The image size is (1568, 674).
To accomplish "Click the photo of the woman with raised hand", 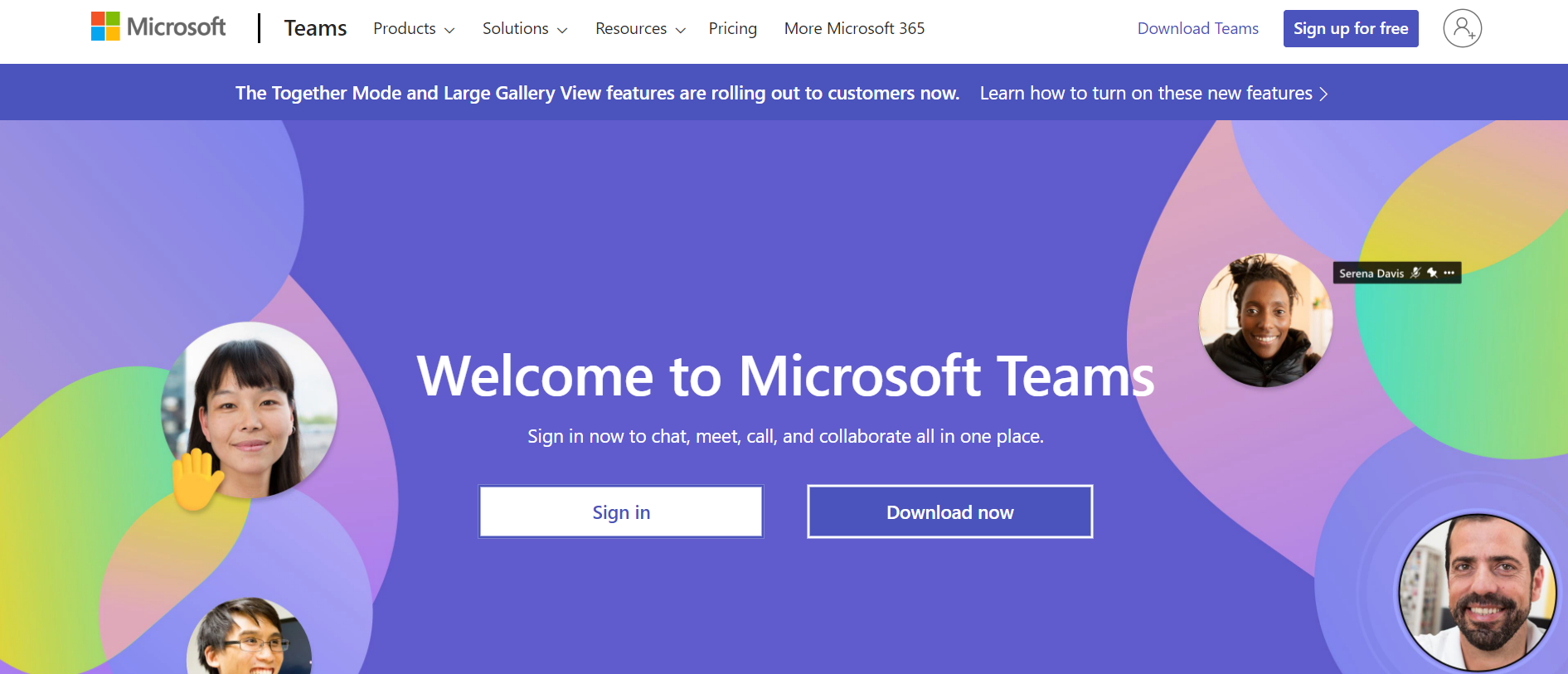I will (x=250, y=410).
